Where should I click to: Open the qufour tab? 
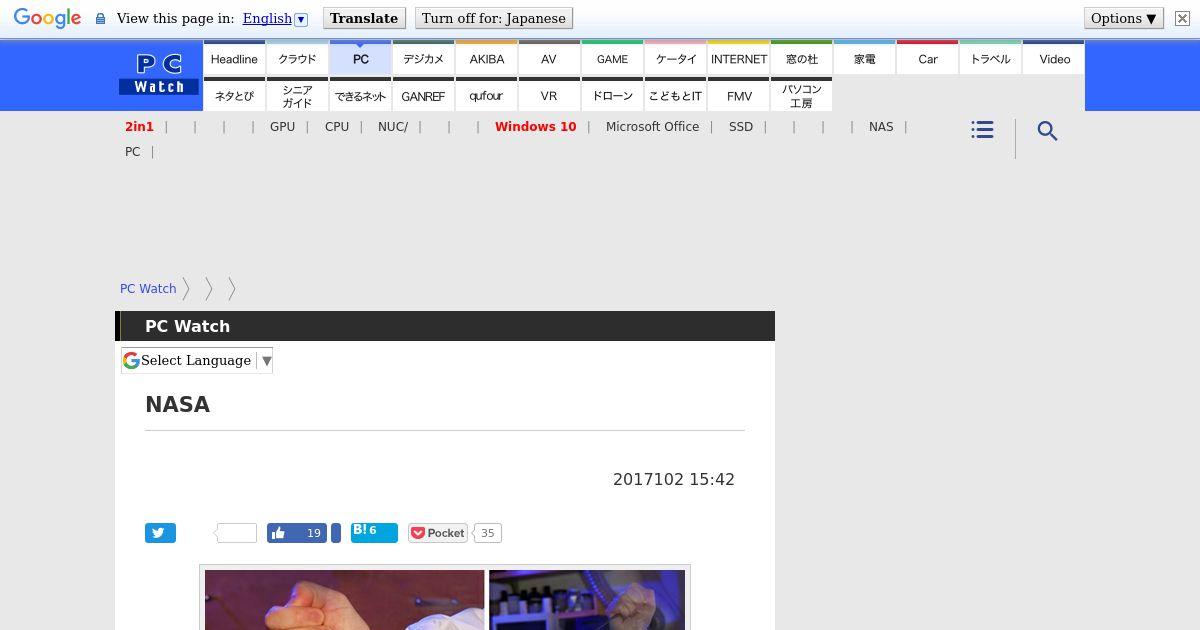click(486, 95)
